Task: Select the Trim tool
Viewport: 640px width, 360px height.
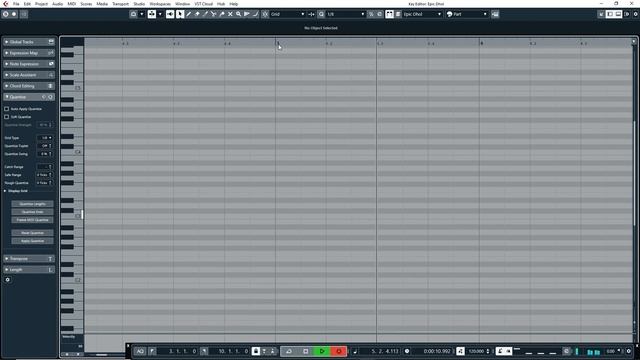Action: click(x=205, y=14)
